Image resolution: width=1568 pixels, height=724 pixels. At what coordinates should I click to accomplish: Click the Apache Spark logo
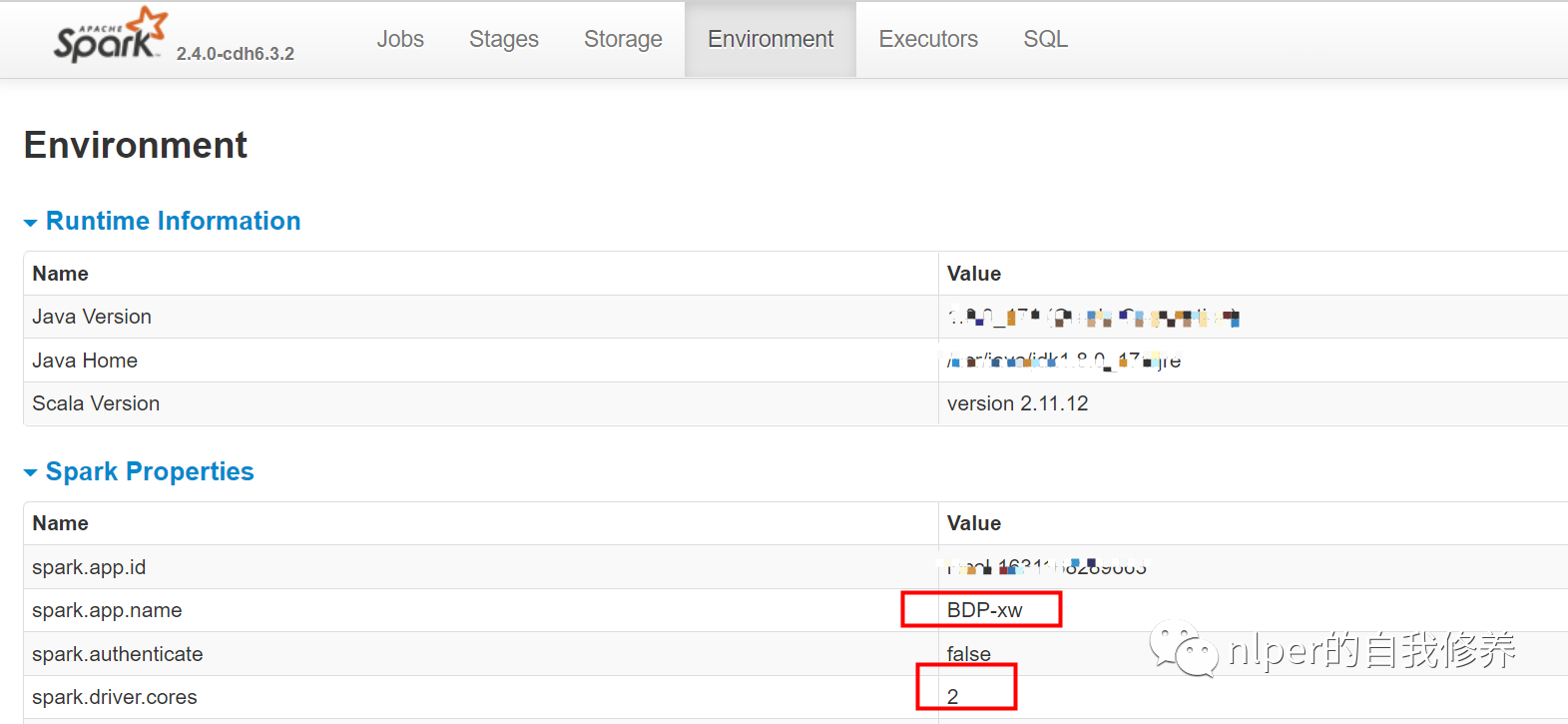[110, 37]
